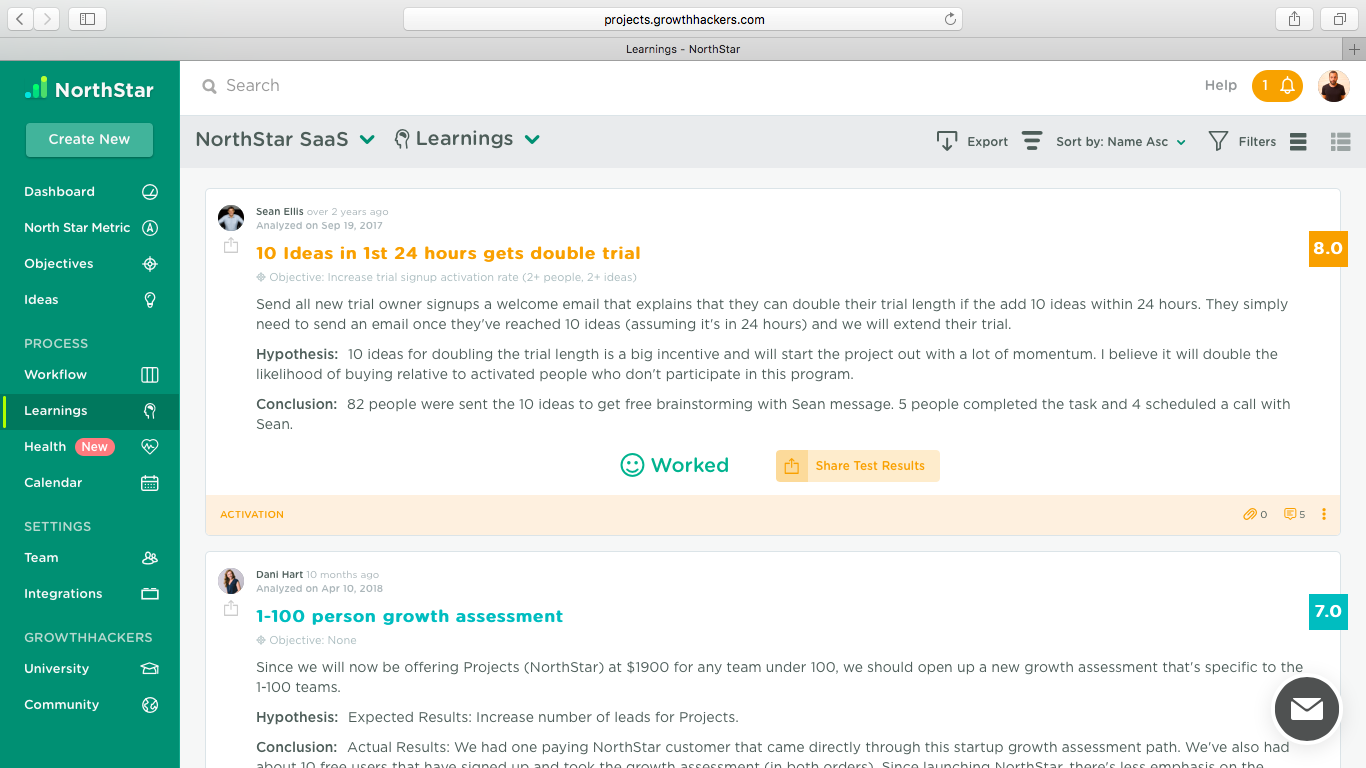Open Workflow in the sidebar
Image resolution: width=1366 pixels, height=768 pixels.
56,375
